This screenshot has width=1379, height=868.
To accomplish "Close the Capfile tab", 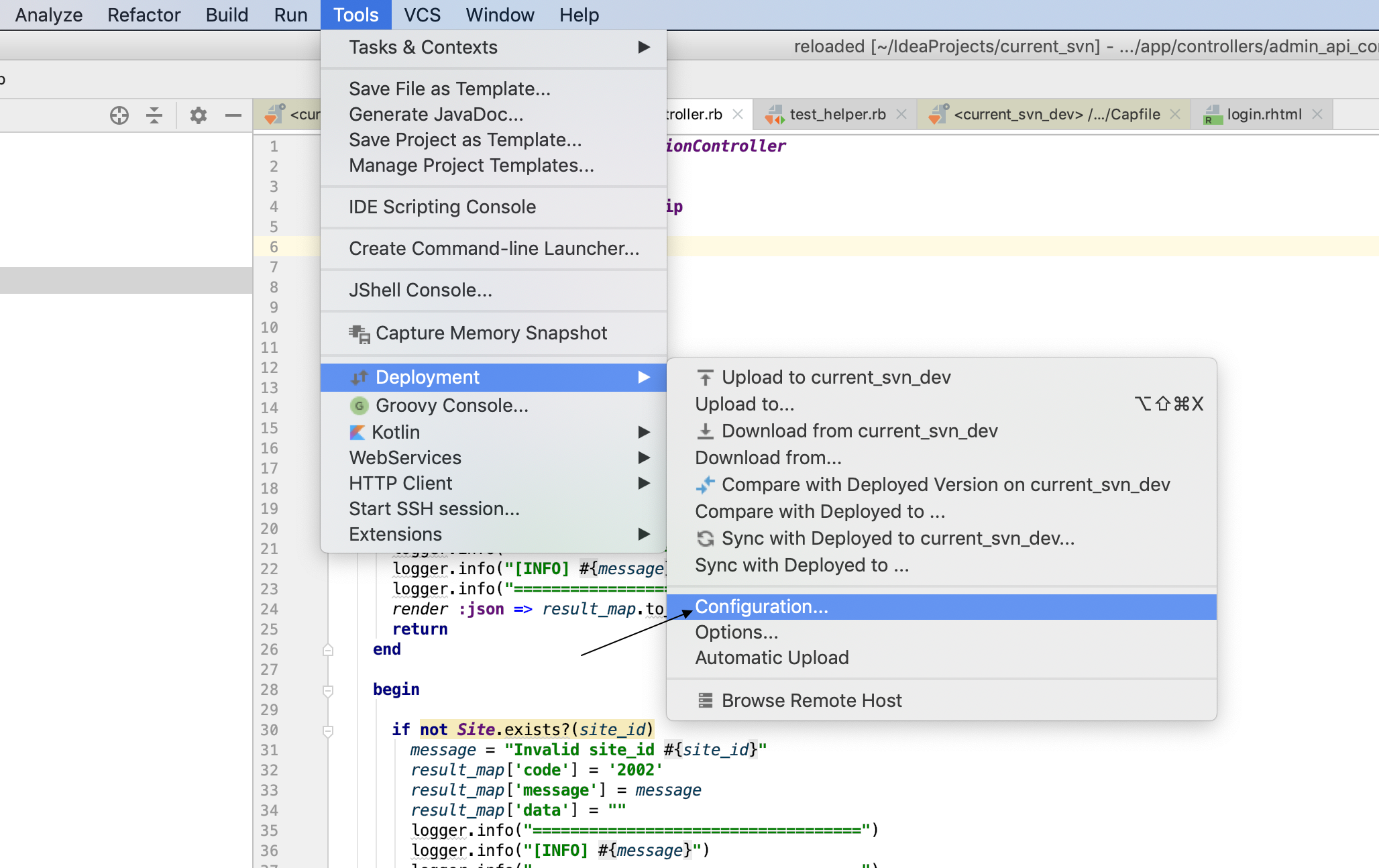I will click(1175, 115).
